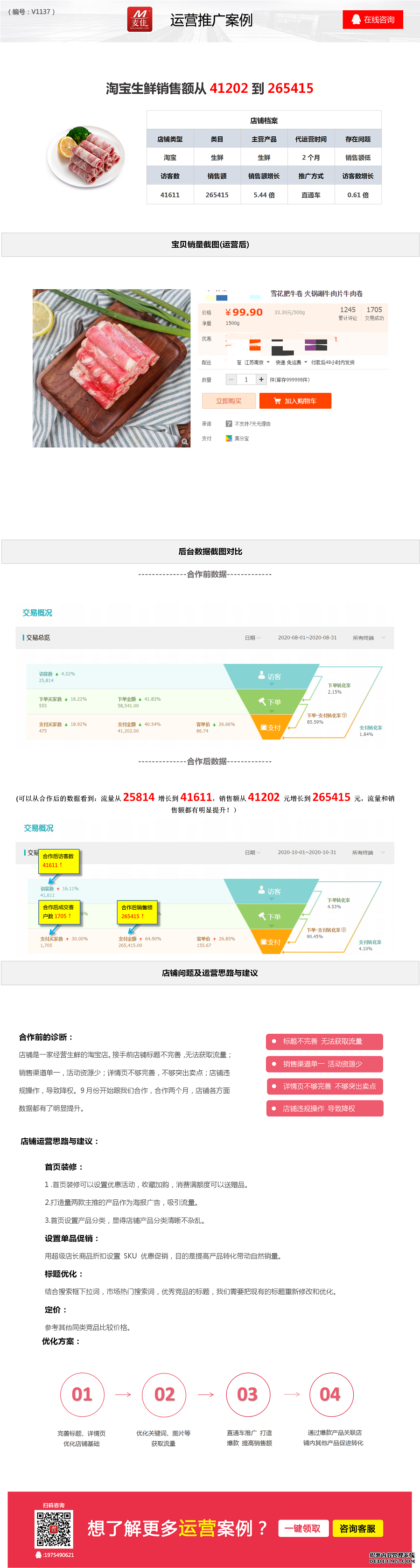Click the 一键领取 button
The image size is (420, 1568).
click(x=303, y=1528)
